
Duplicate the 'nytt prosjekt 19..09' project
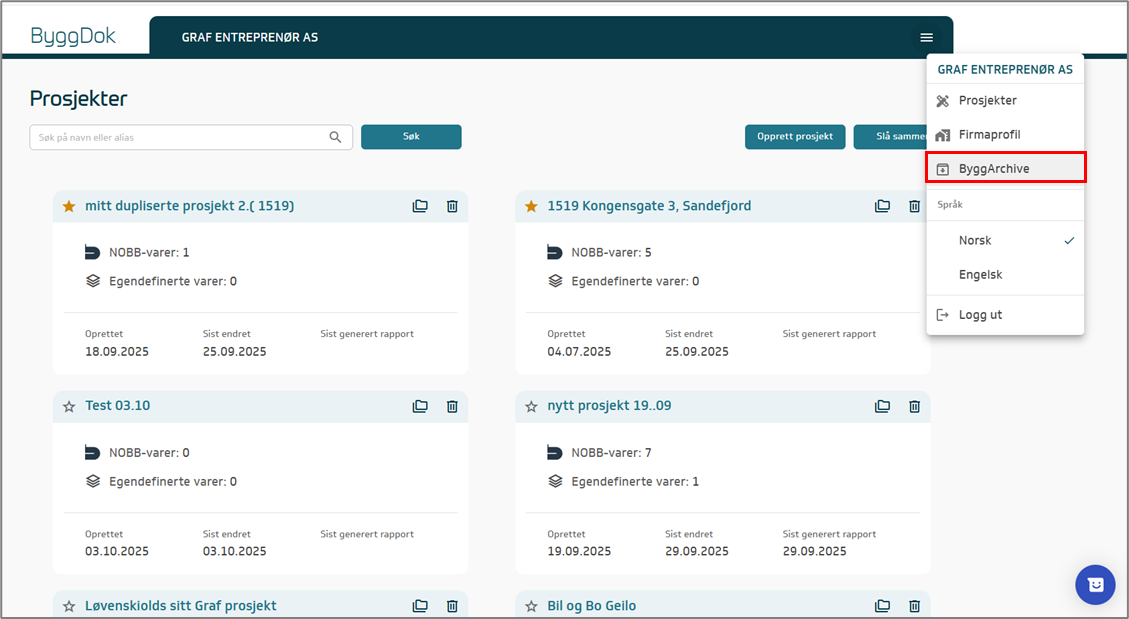coord(882,406)
